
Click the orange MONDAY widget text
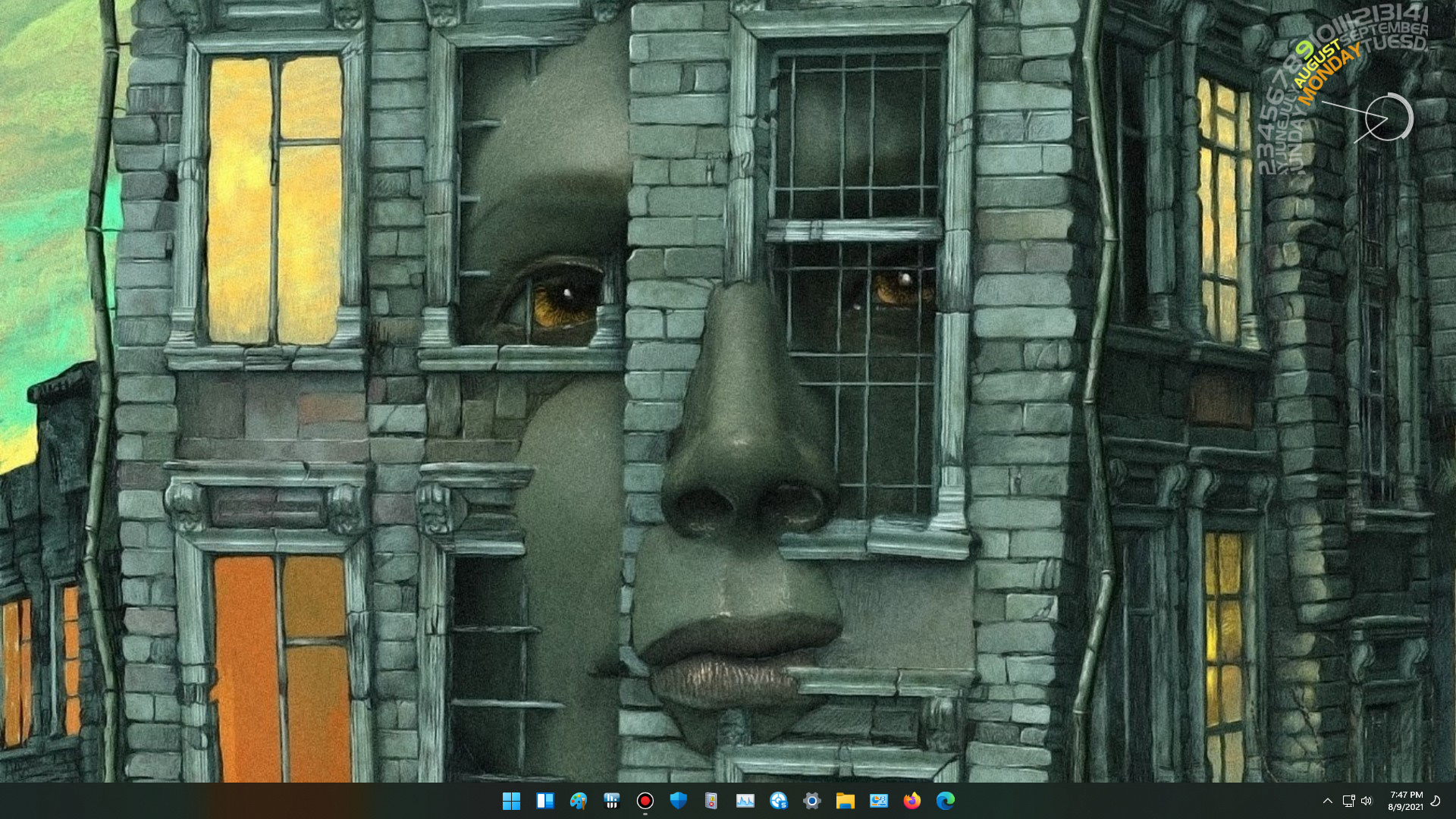(1329, 74)
